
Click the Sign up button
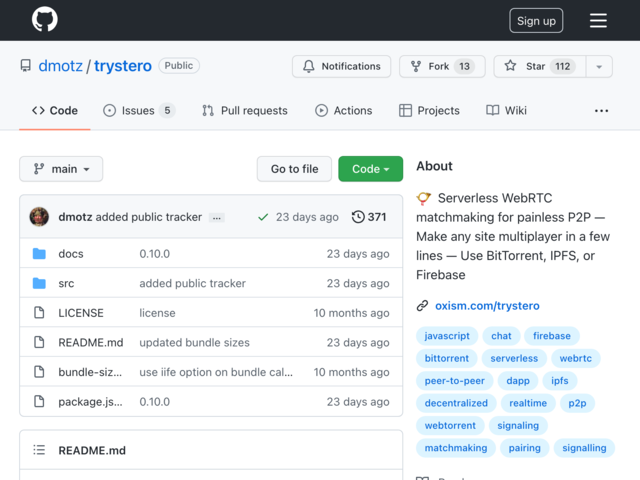[x=536, y=20]
